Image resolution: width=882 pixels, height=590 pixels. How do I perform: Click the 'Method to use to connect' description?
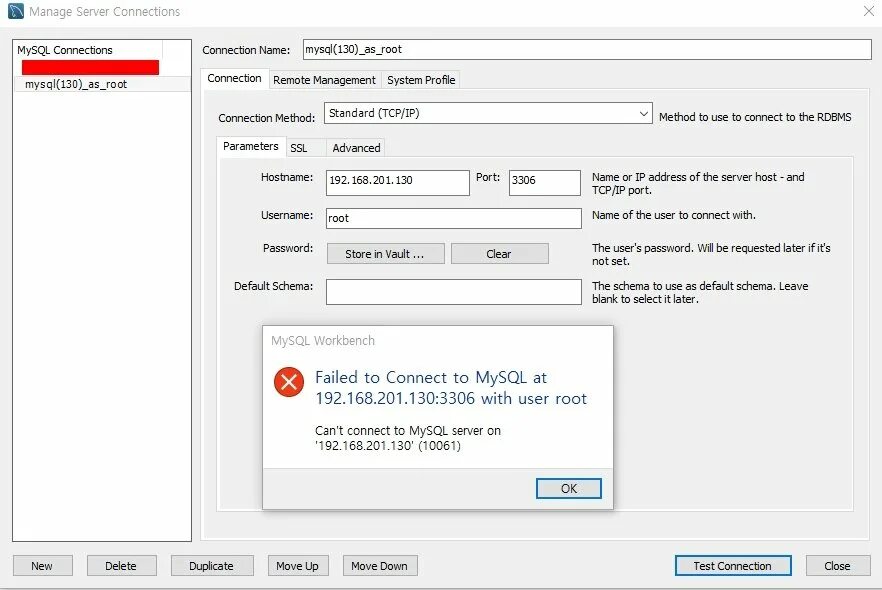pos(755,117)
